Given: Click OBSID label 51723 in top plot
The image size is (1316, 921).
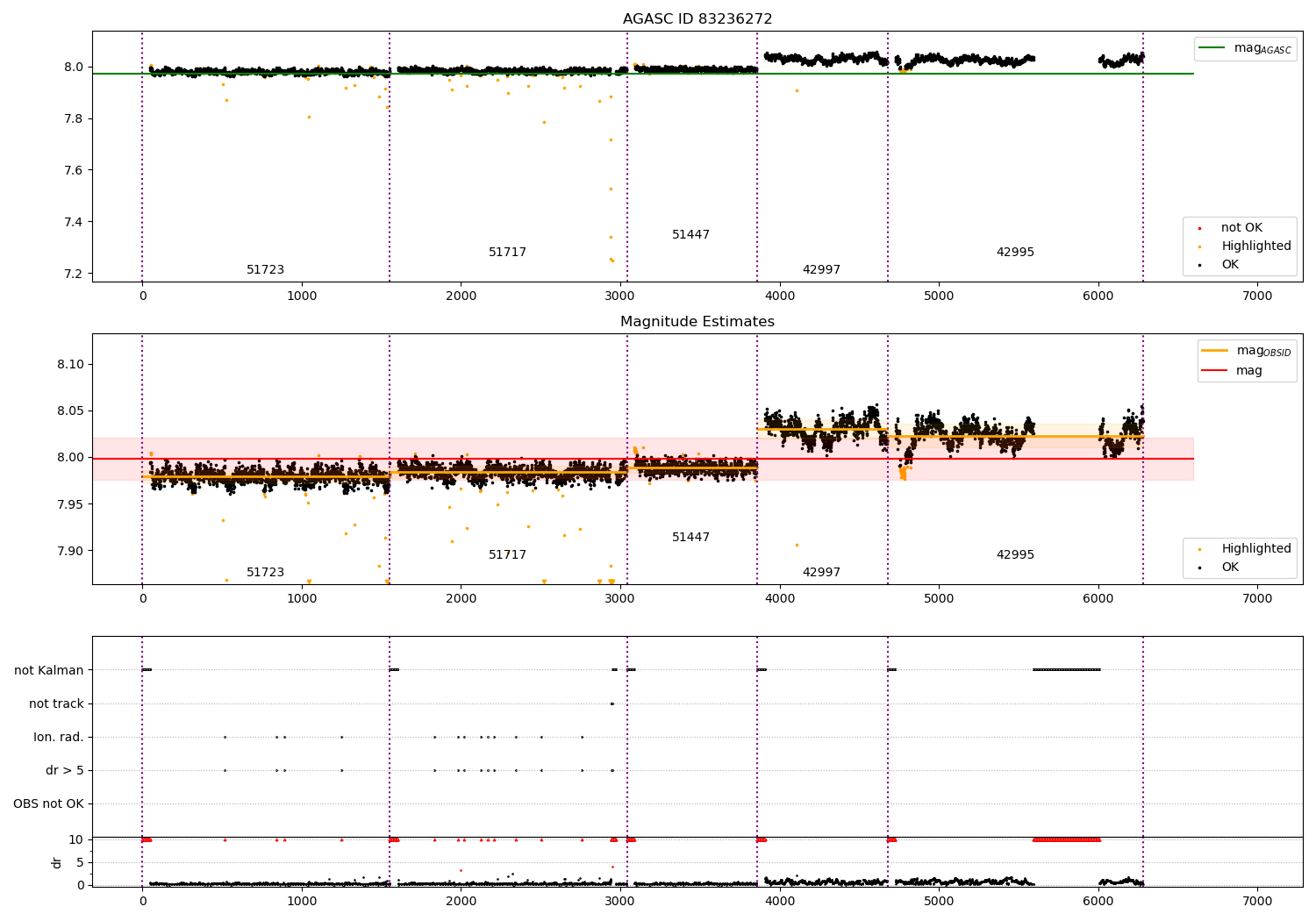Looking at the screenshot, I should pyautogui.click(x=265, y=270).
